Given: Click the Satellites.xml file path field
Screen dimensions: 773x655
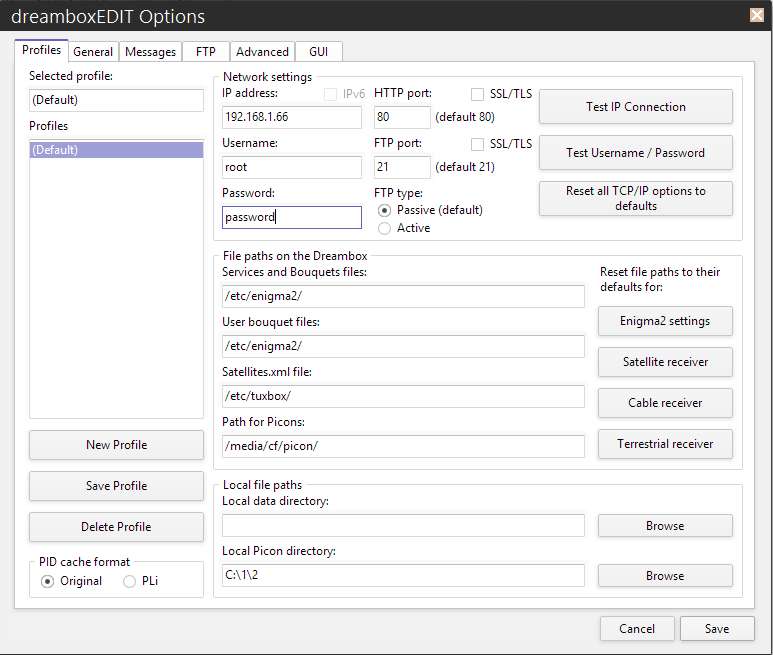Looking at the screenshot, I should (403, 396).
